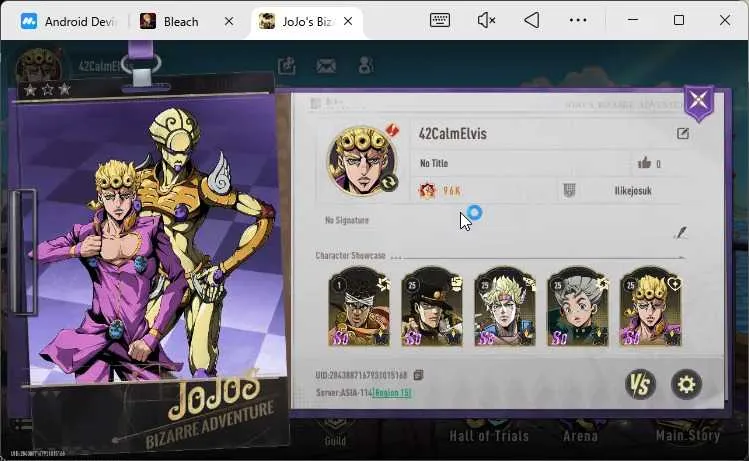The height and width of the screenshot is (461, 749).
Task: Select the Koichi showcase character card
Action: pyautogui.click(x=578, y=306)
